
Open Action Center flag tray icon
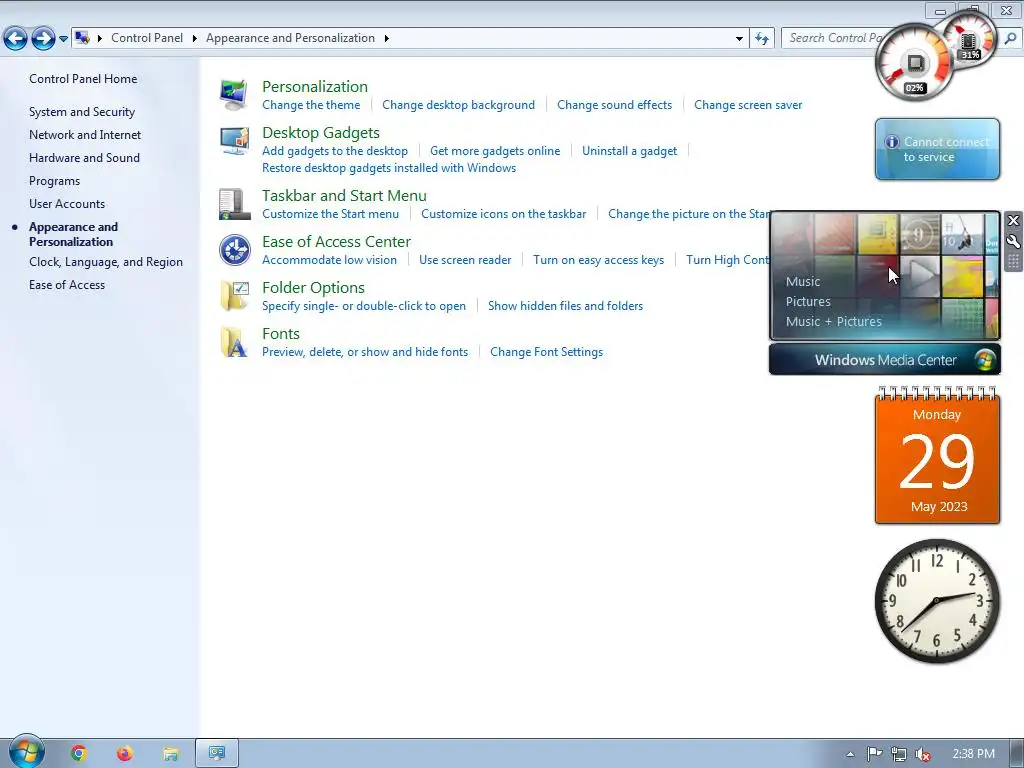[874, 754]
